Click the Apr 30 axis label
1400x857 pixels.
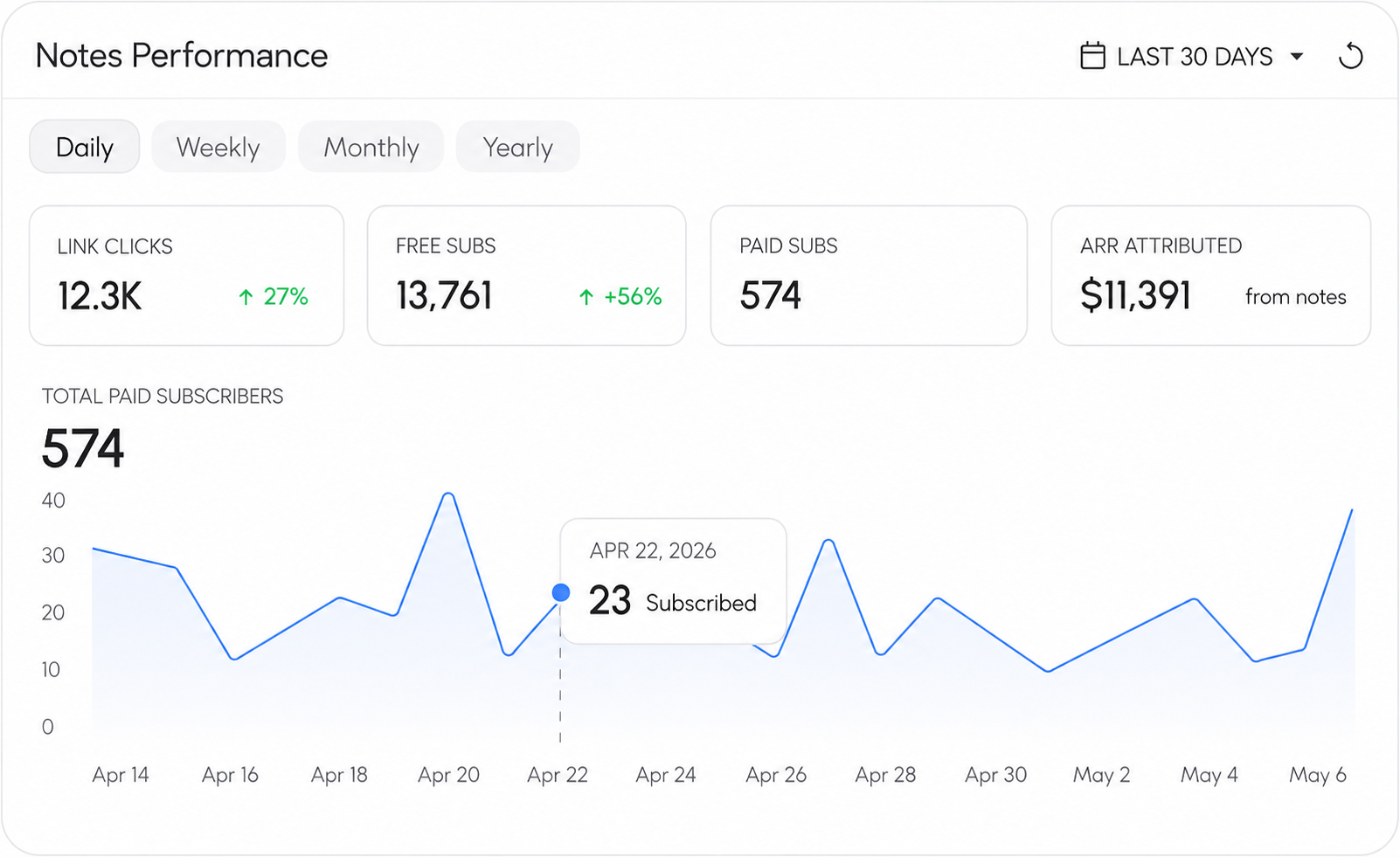[x=995, y=775]
